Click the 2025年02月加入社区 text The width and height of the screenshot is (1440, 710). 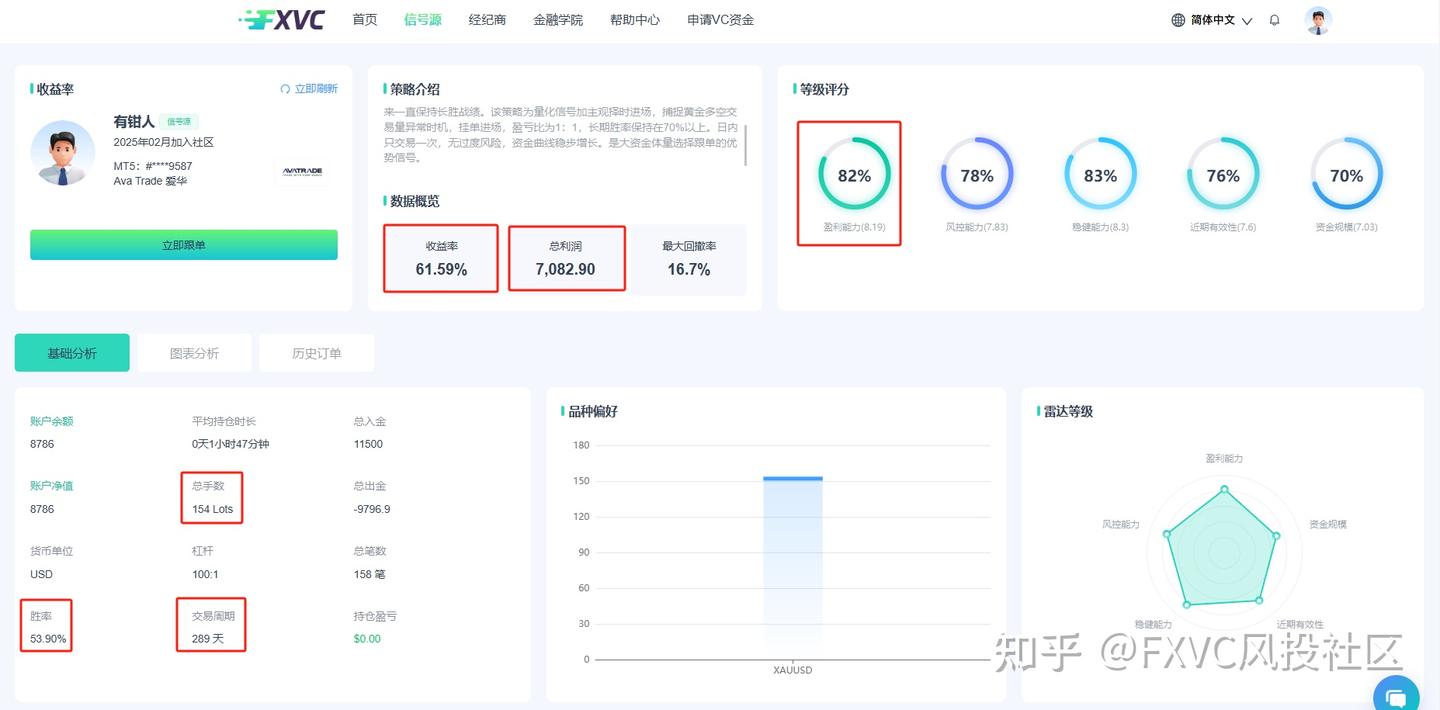(164, 143)
